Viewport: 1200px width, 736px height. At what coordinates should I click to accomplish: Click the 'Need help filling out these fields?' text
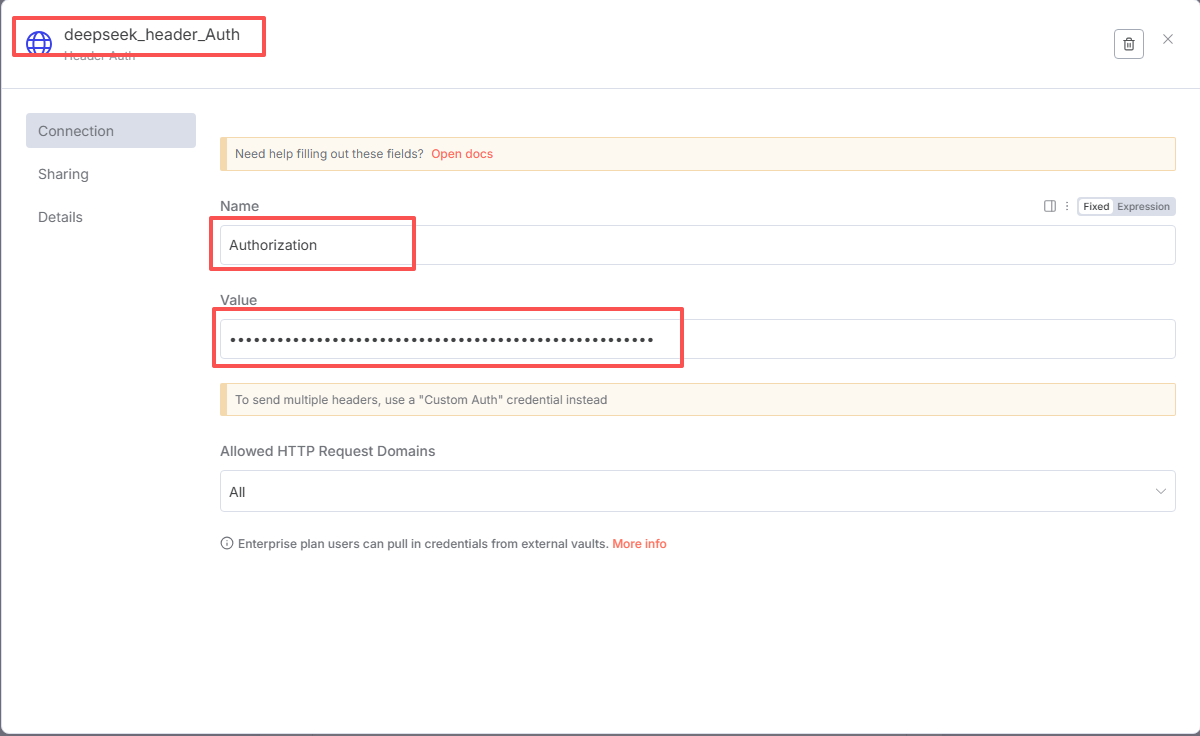click(329, 154)
